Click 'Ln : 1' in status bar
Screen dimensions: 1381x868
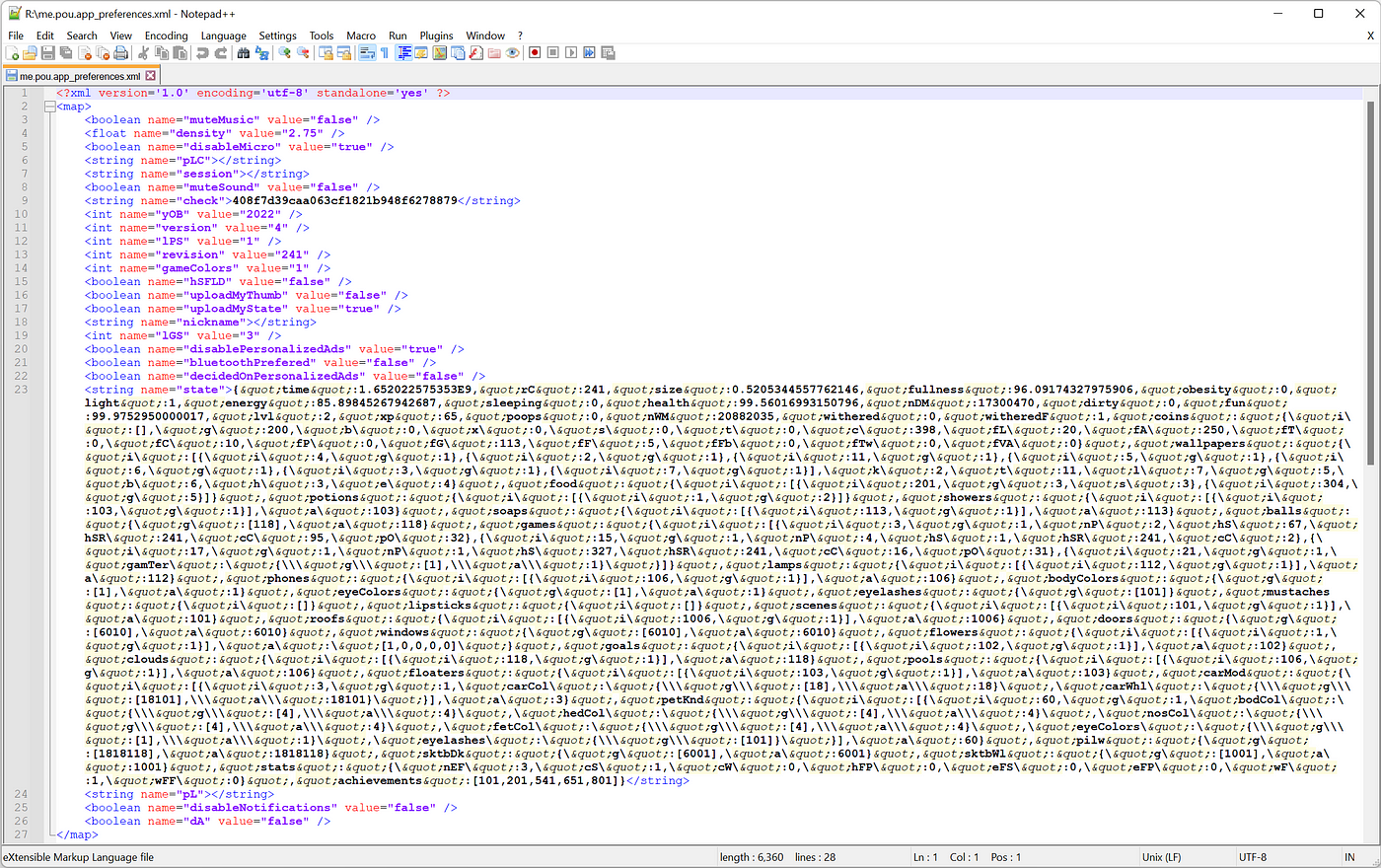[926, 857]
